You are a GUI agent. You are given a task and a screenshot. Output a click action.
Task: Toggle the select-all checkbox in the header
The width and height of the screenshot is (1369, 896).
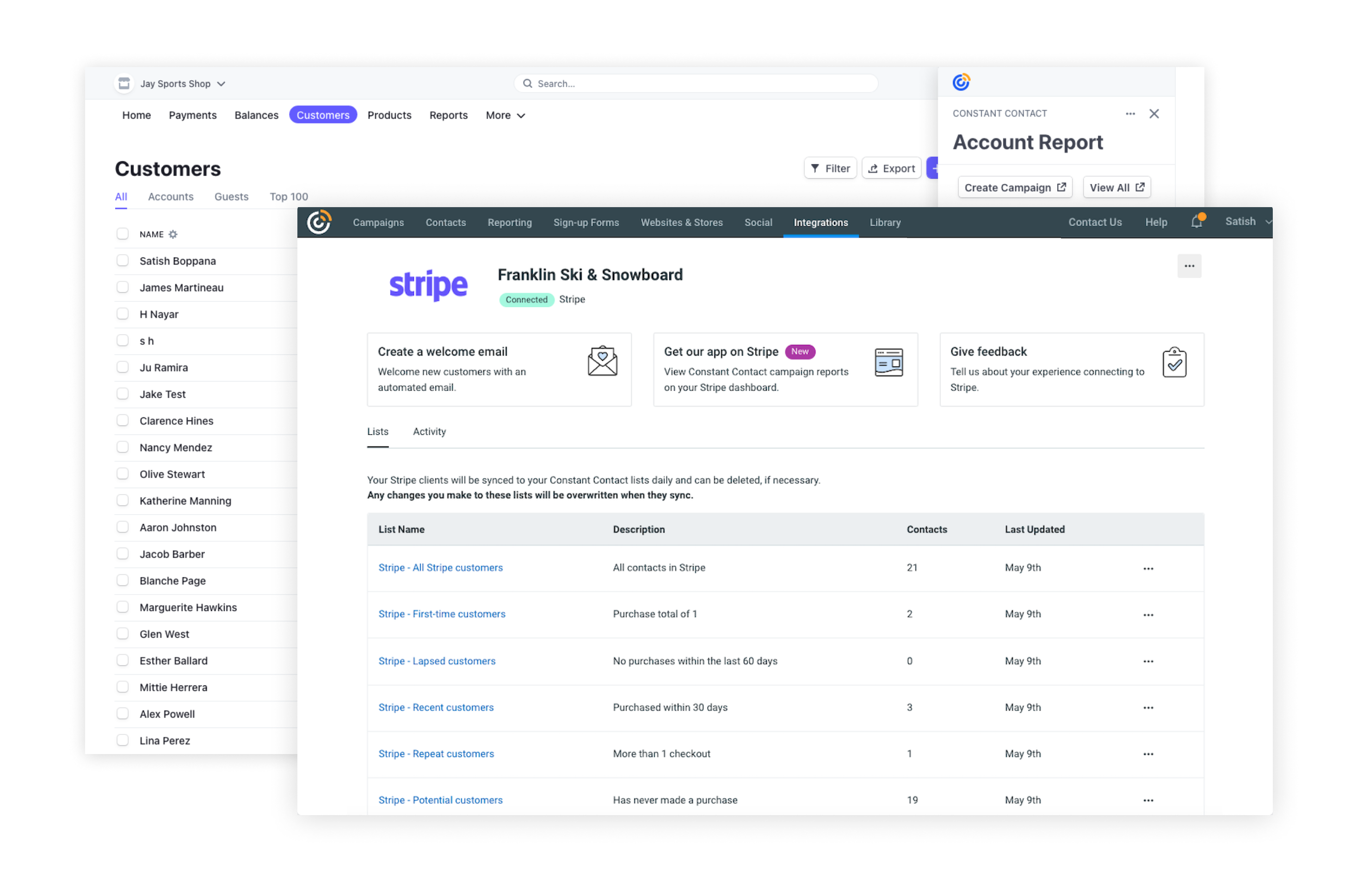pyautogui.click(x=123, y=233)
